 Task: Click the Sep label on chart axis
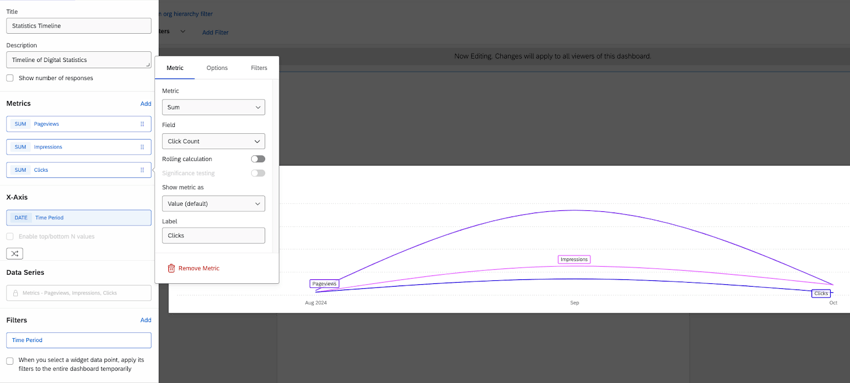pyautogui.click(x=575, y=303)
